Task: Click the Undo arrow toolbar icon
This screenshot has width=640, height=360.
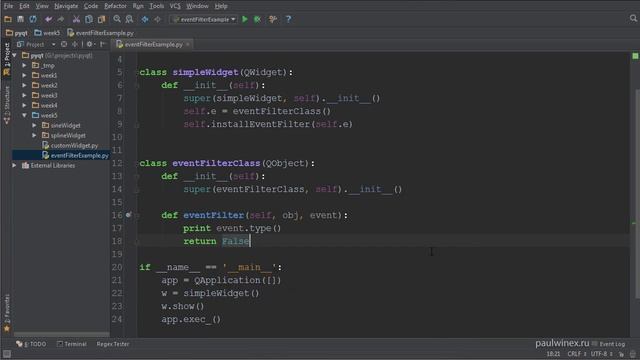Action: [x=49, y=19]
